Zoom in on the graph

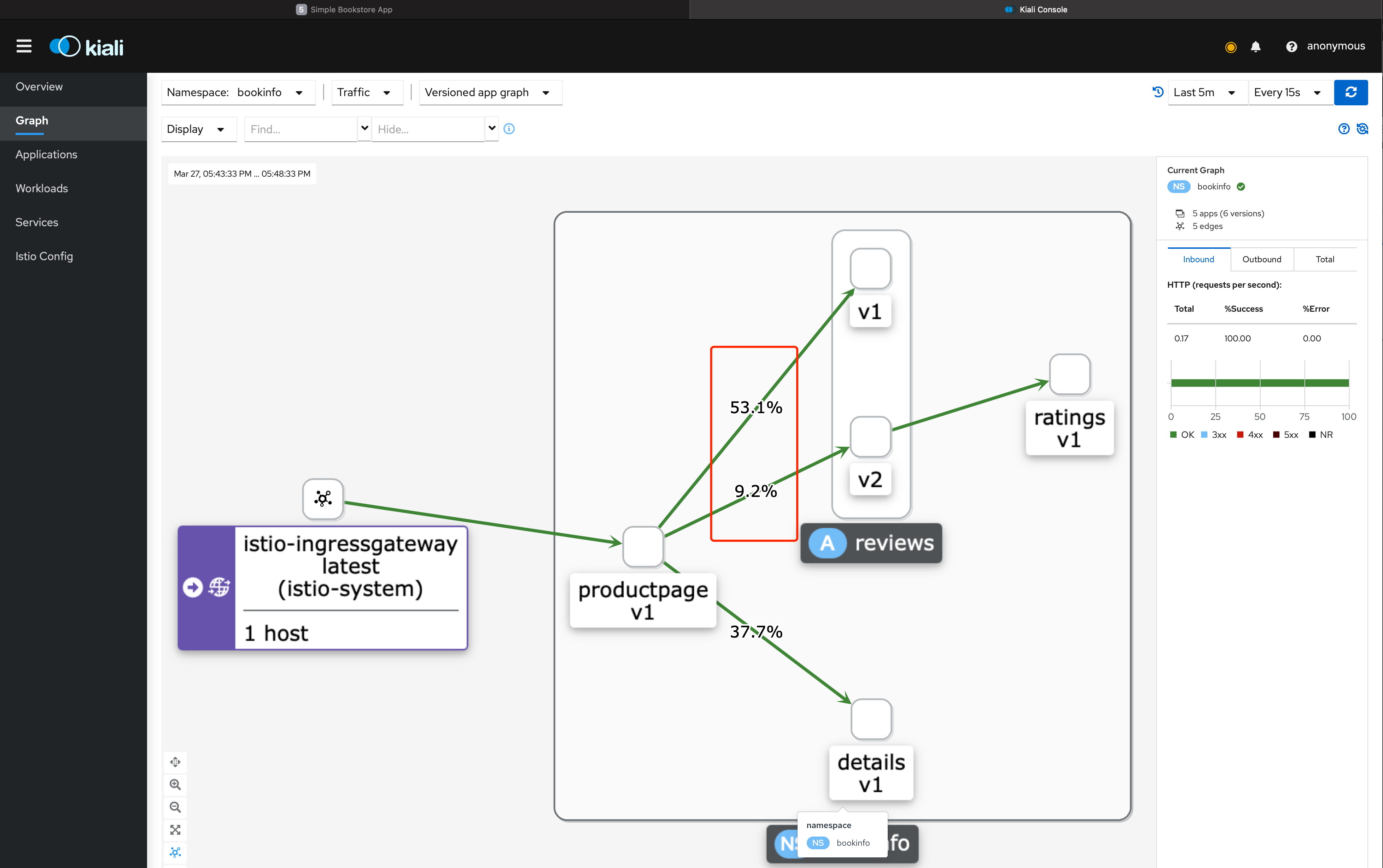175,784
